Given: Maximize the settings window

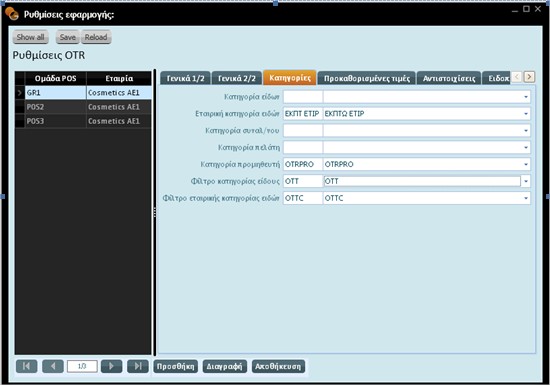Looking at the screenshot, I should tap(526, 9).
